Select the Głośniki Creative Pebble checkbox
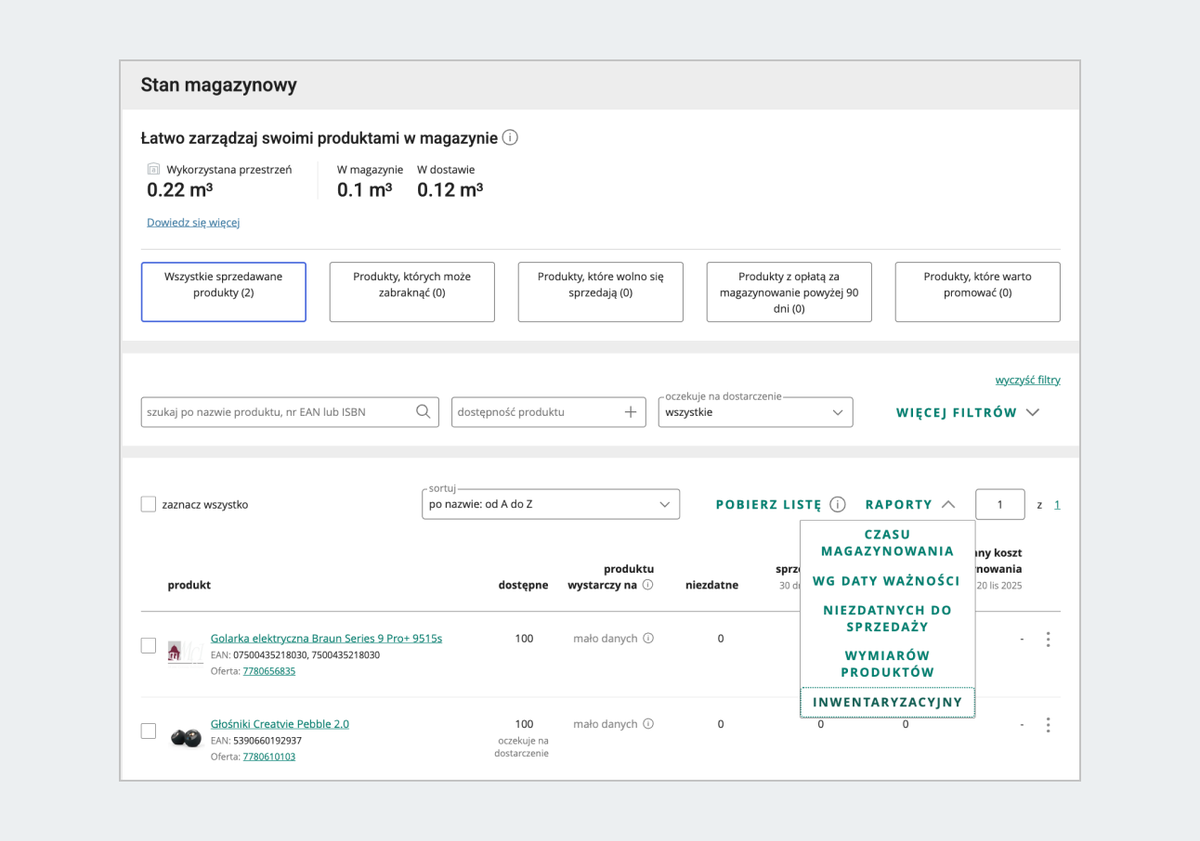Image resolution: width=1200 pixels, height=841 pixels. (x=148, y=731)
